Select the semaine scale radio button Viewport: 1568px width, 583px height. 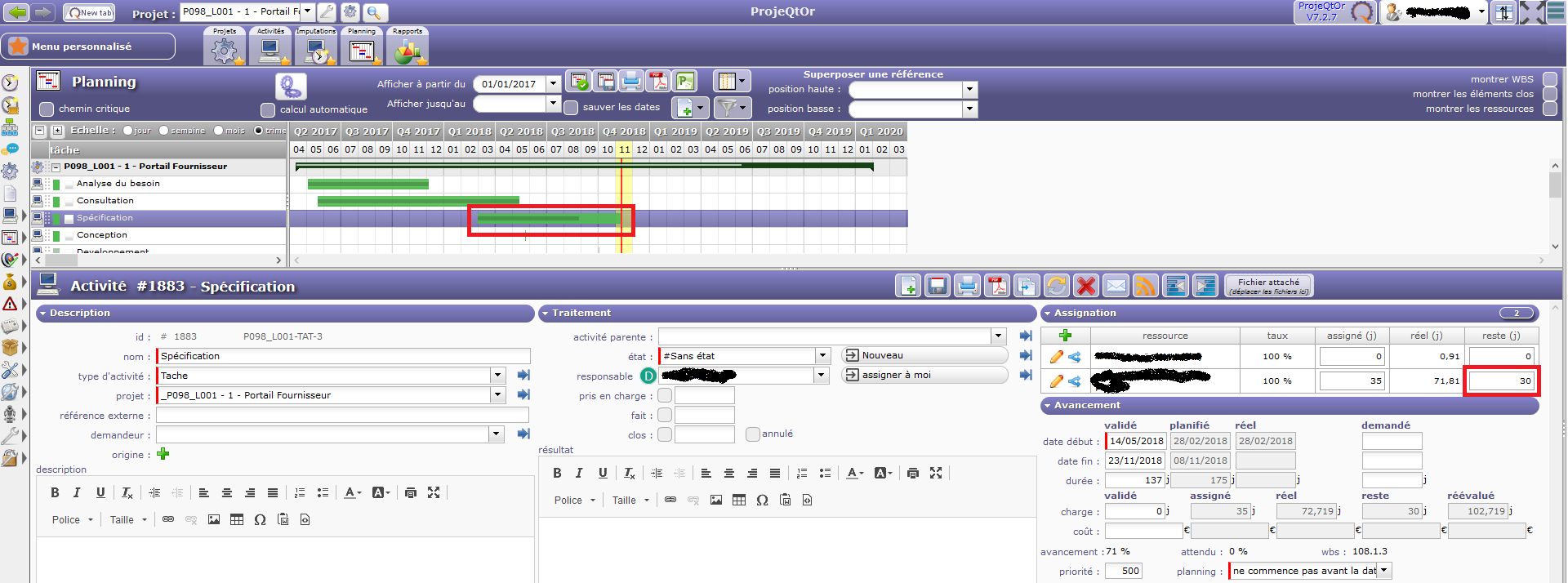[164, 131]
